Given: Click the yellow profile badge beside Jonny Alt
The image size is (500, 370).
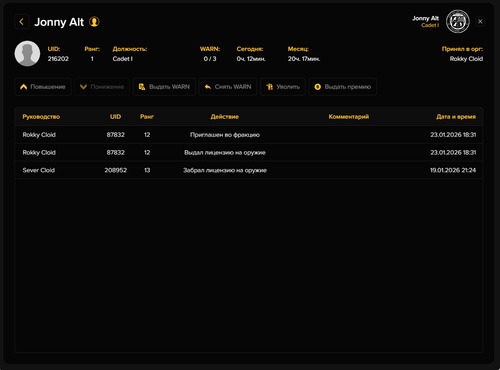Looking at the screenshot, I should tap(94, 22).
